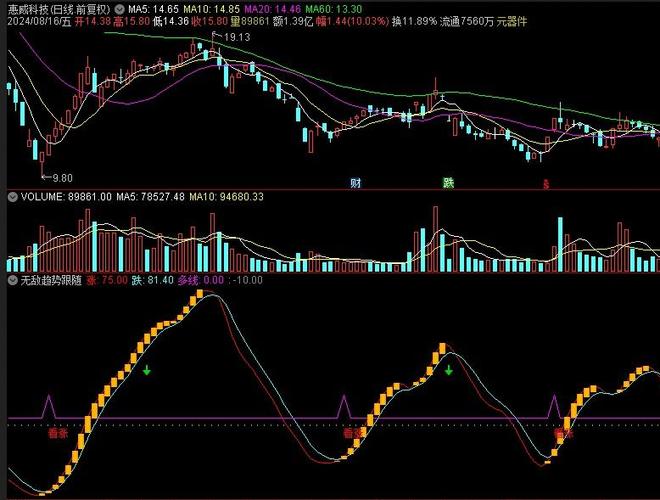Viewport: 660px width, 500px height.
Task: Select the MA5: 14.65 price legend
Action: click(x=153, y=9)
